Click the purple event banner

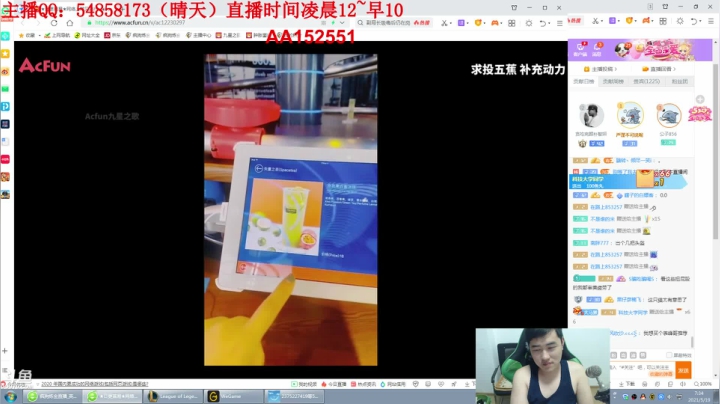click(640, 50)
